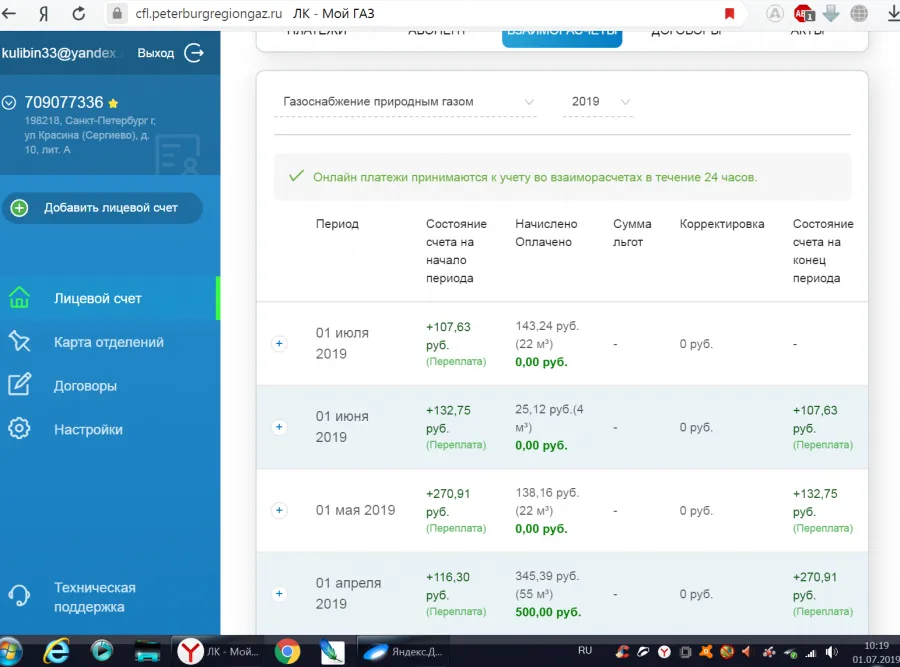
Task: Click the +107,63 руб. start balance for July
Action: tap(448, 336)
